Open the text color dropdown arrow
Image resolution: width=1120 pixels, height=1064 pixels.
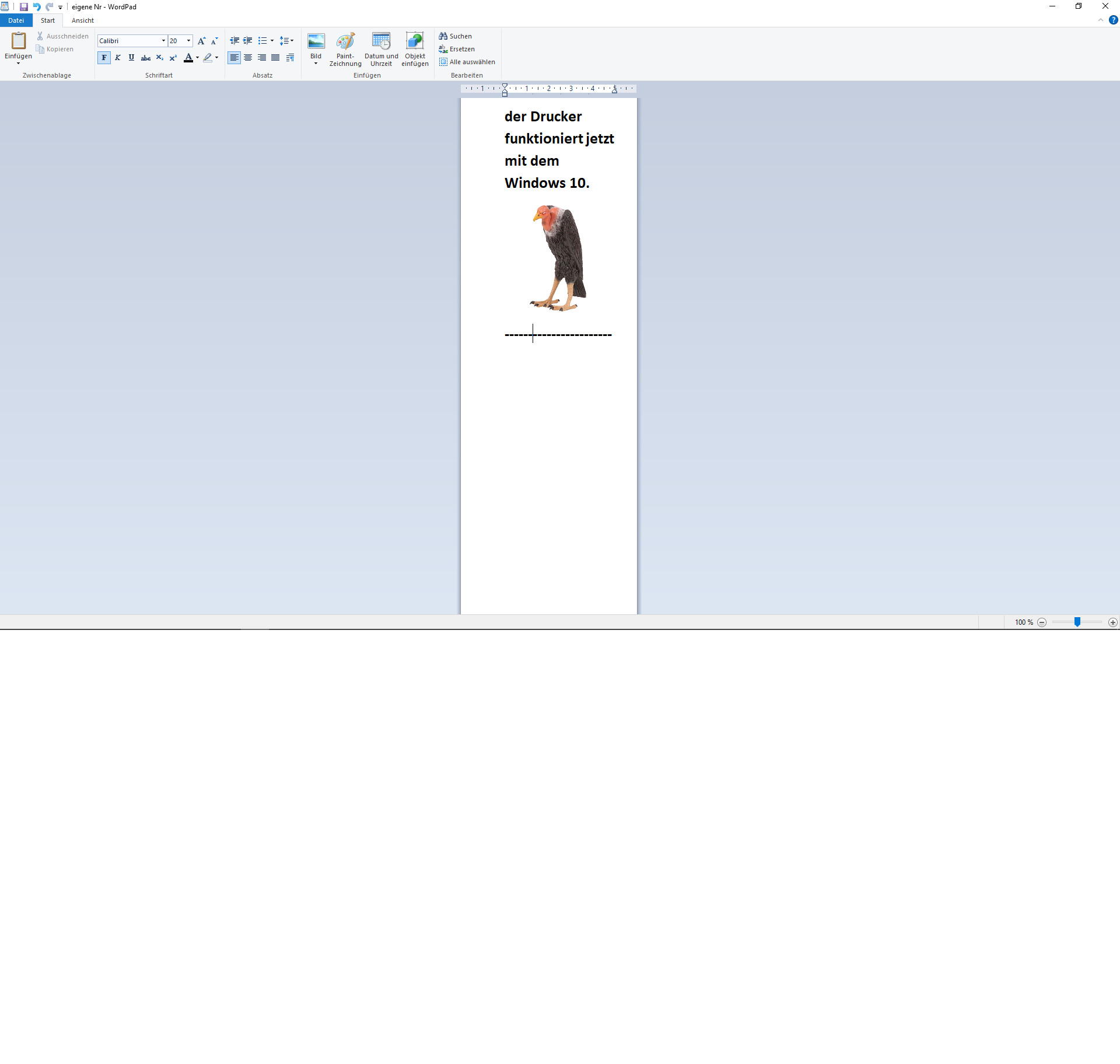pos(197,58)
